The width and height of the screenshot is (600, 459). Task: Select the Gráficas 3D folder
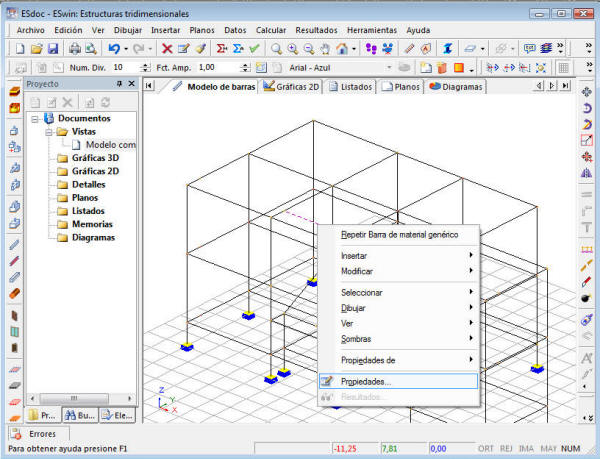pos(95,158)
